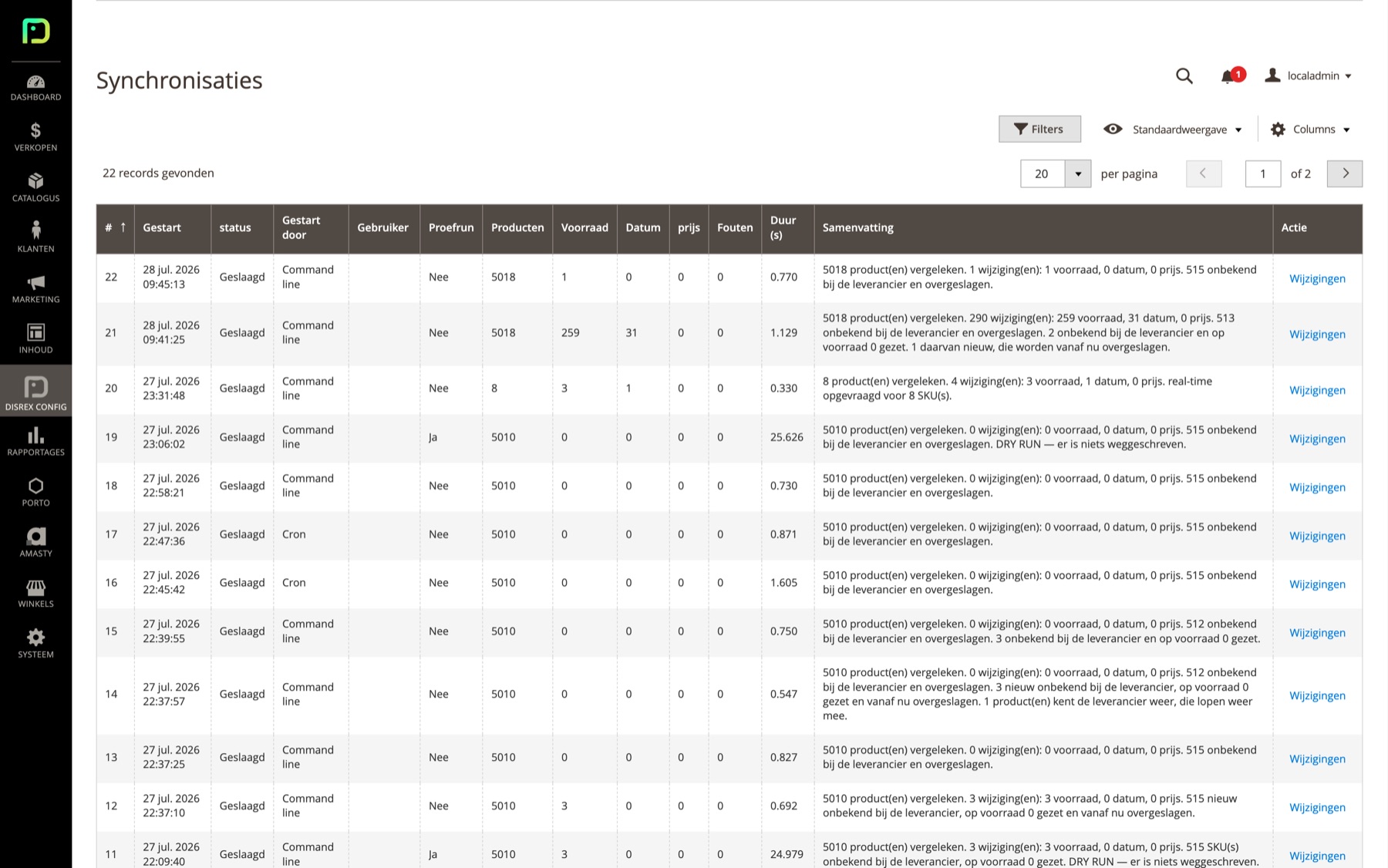This screenshot has height=868, width=1388.
Task: Open the Amasty sidebar icon menu
Action: 35,543
